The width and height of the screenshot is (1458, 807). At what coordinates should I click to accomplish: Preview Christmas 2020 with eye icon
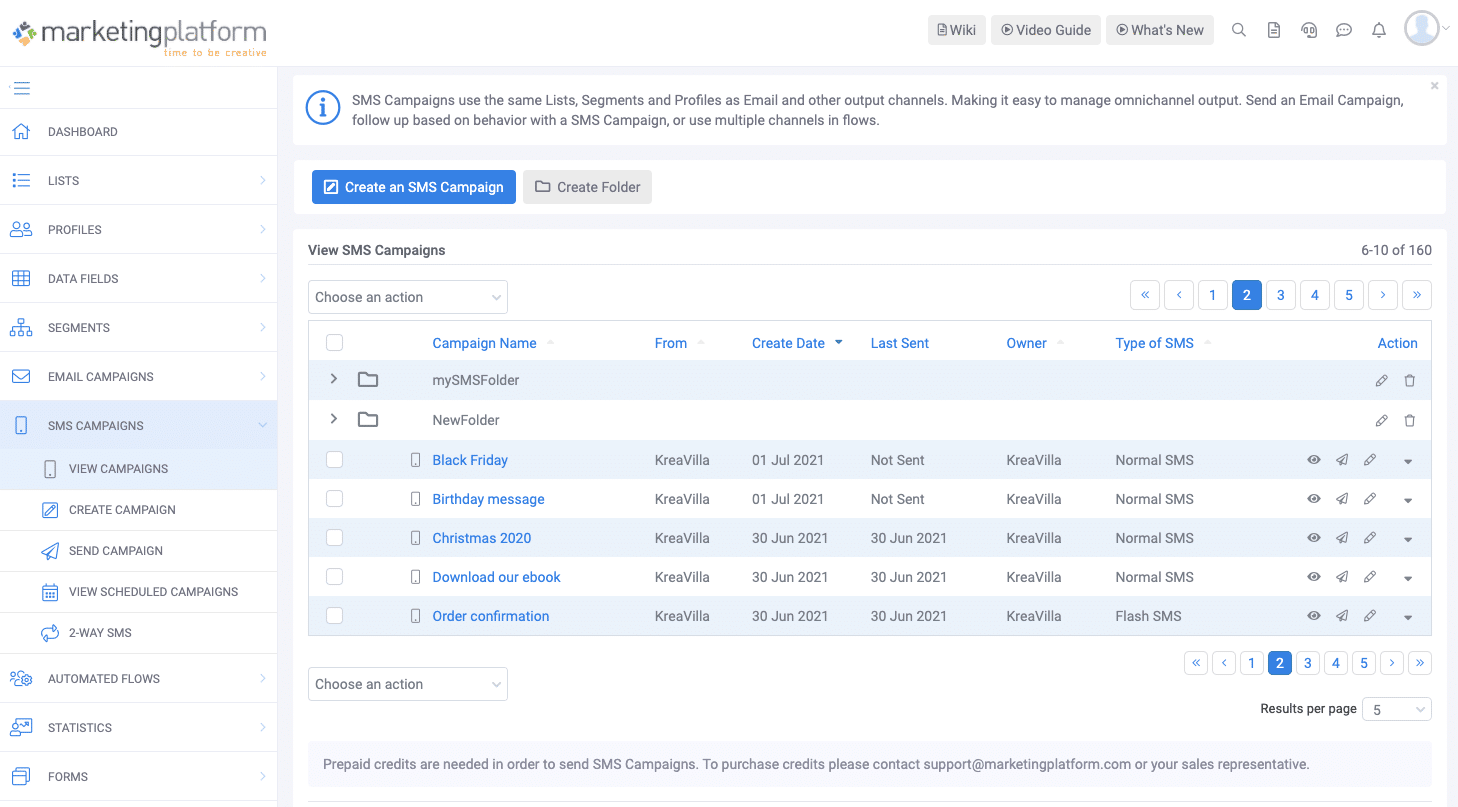1314,538
